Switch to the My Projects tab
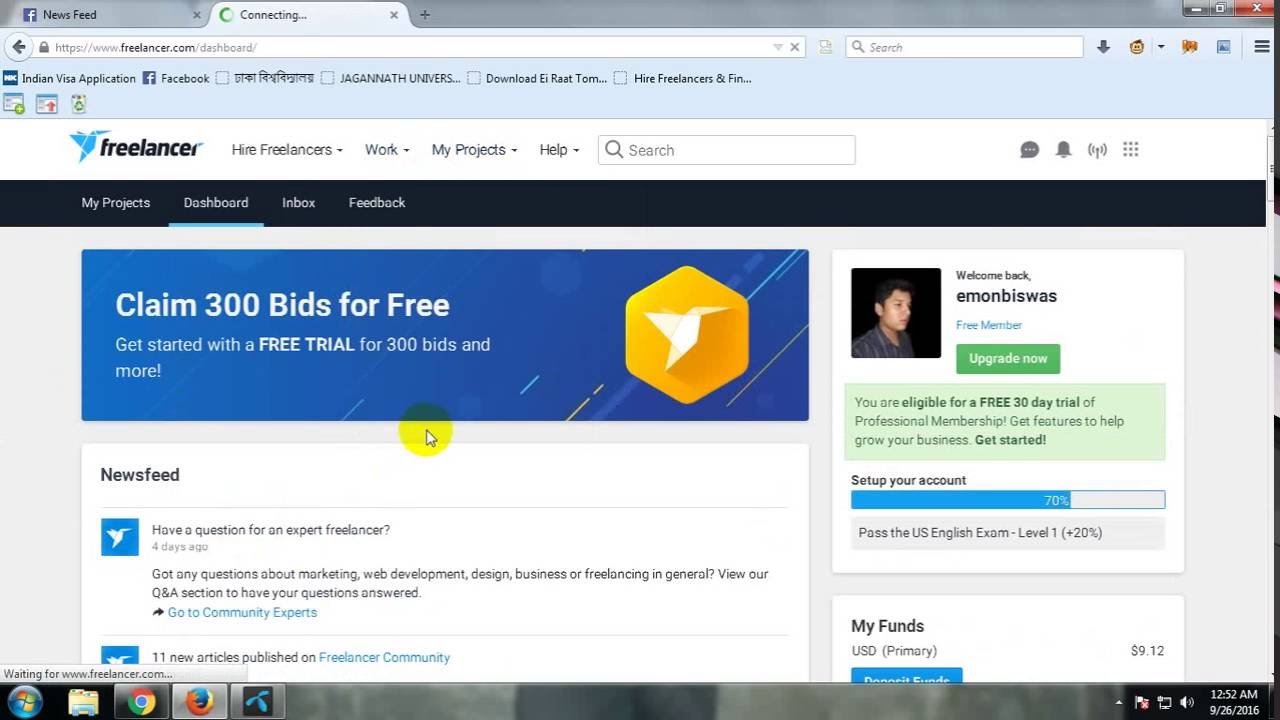This screenshot has width=1280, height=720. point(116,203)
